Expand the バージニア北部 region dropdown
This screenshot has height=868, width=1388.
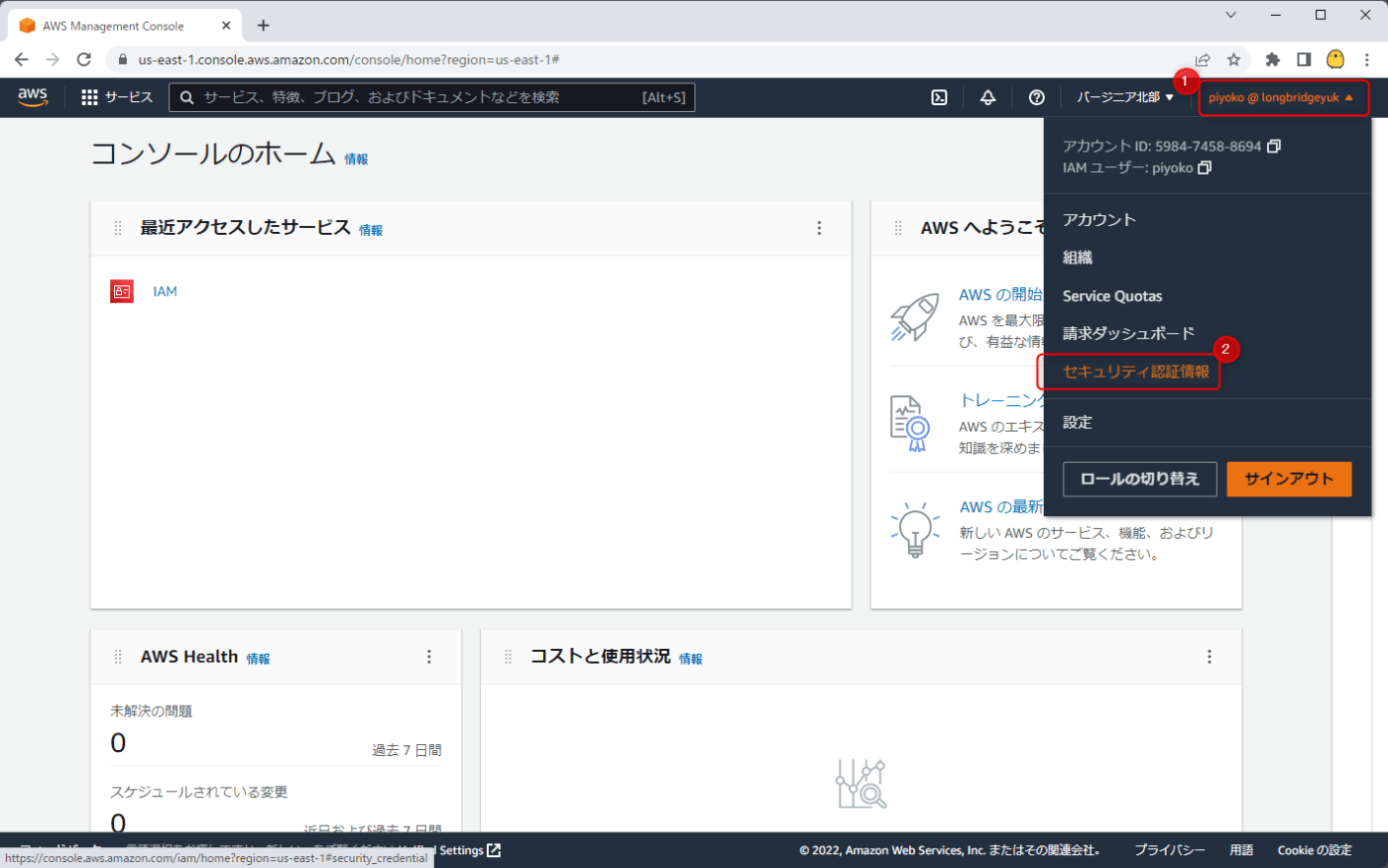[x=1125, y=97]
